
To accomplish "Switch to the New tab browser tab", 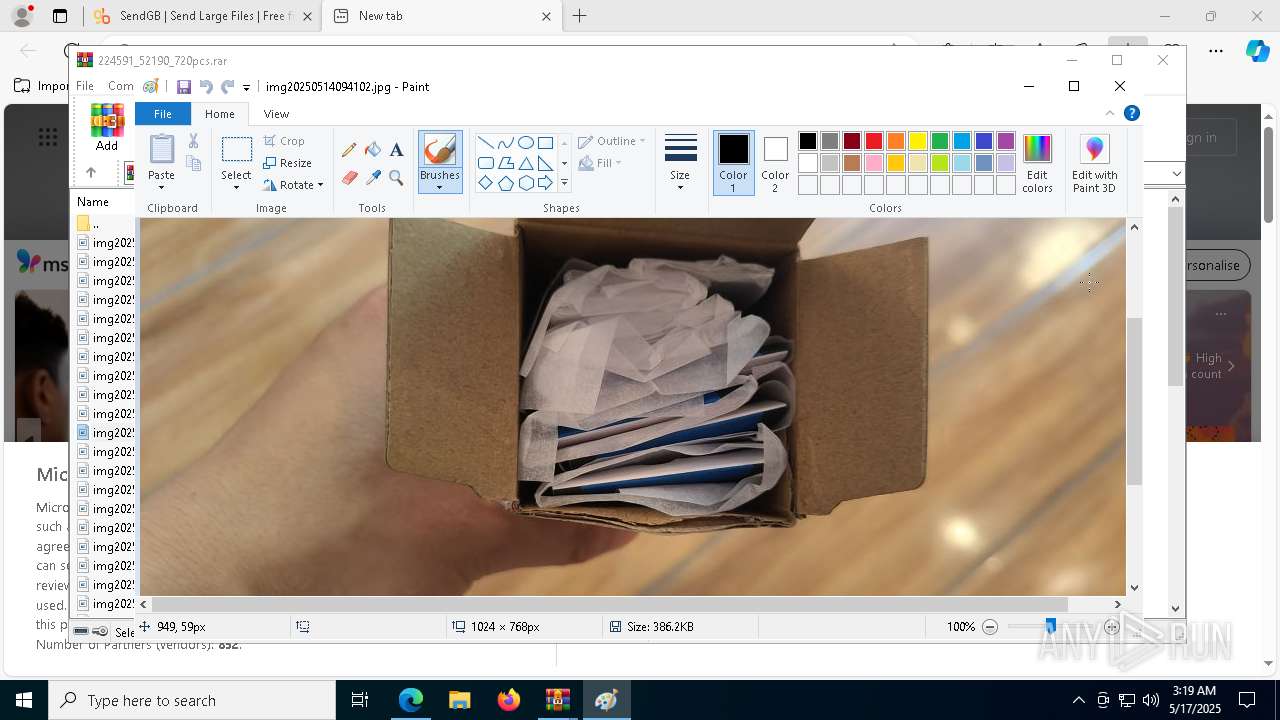I will tap(443, 16).
